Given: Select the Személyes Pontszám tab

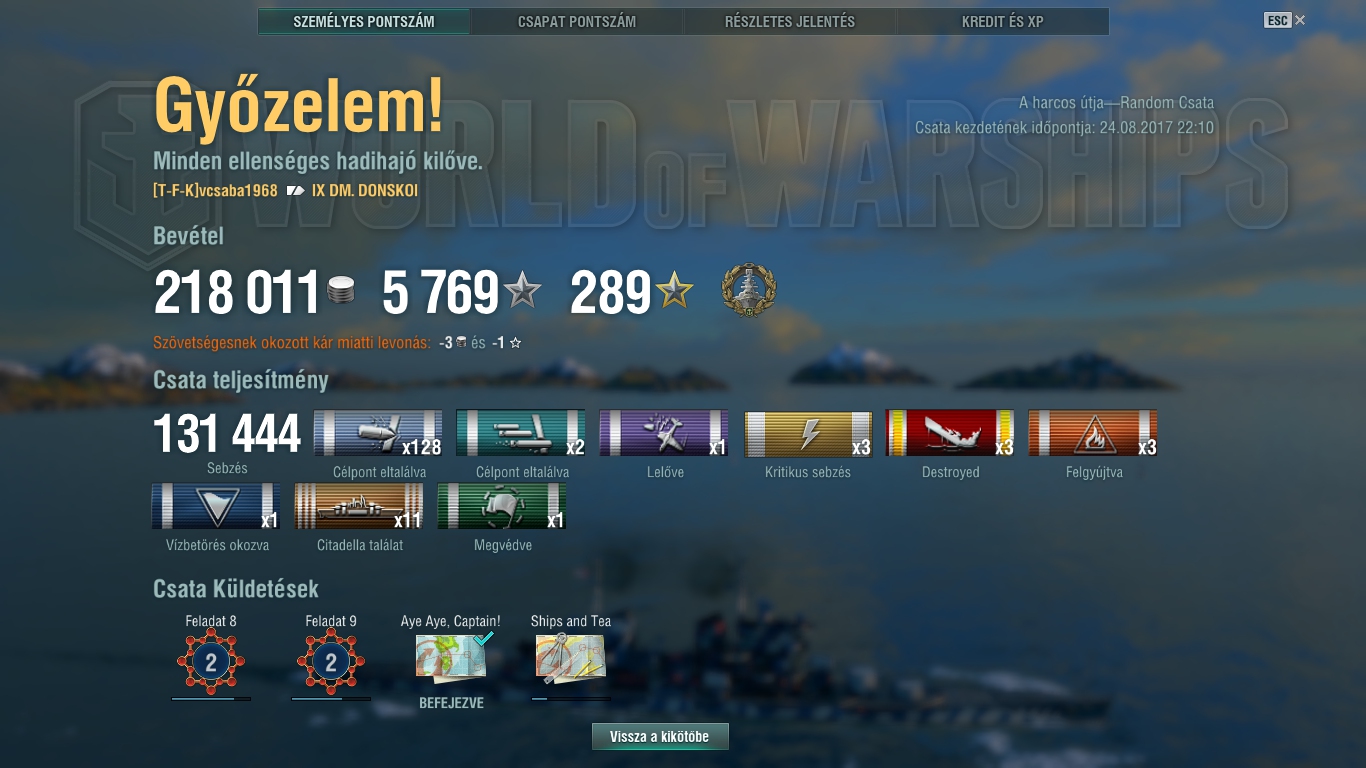Looking at the screenshot, I should click(364, 21).
